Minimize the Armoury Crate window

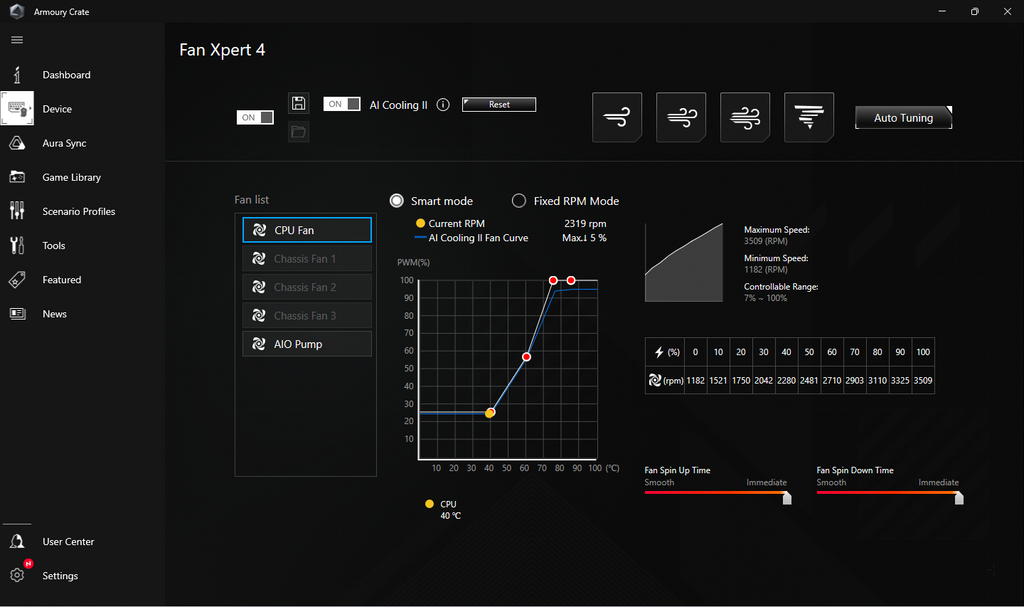(942, 11)
